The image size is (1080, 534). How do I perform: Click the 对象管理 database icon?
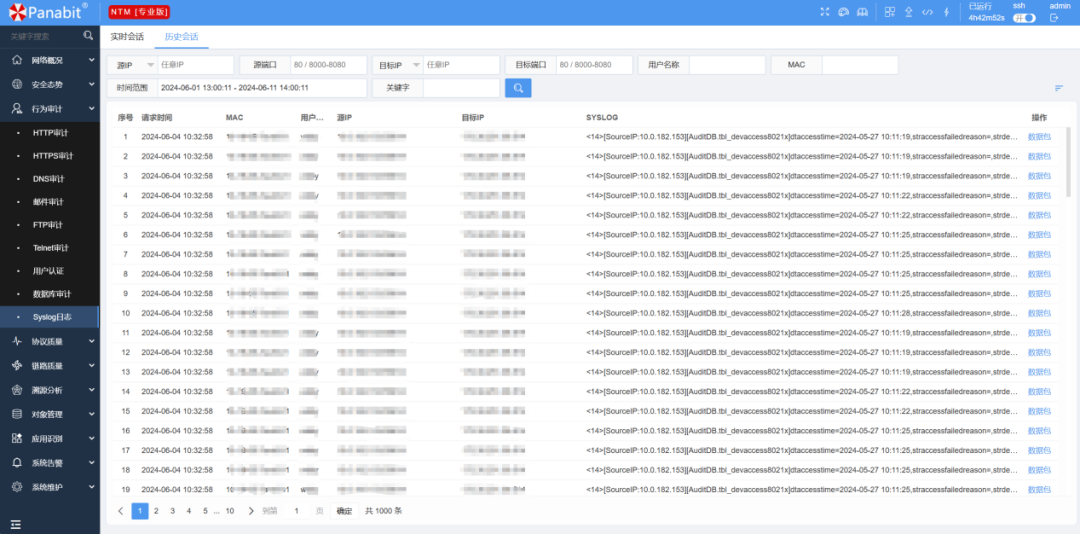17,414
